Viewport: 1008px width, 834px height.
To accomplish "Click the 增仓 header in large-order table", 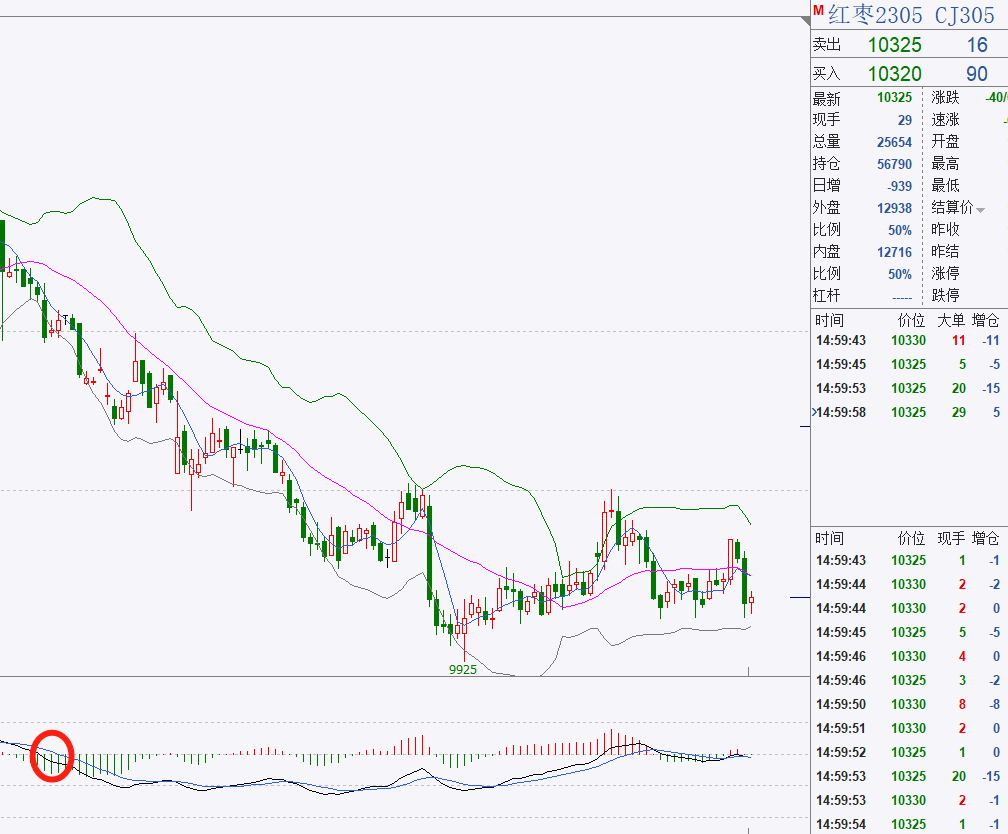I will click(x=986, y=320).
